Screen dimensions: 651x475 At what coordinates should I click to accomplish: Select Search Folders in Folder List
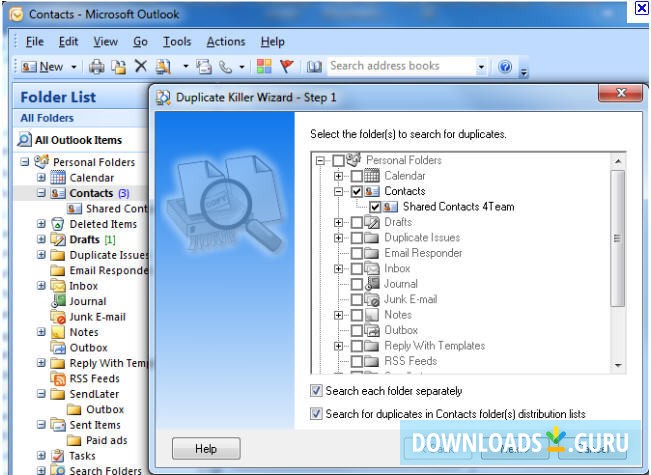pyautogui.click(x=105, y=470)
